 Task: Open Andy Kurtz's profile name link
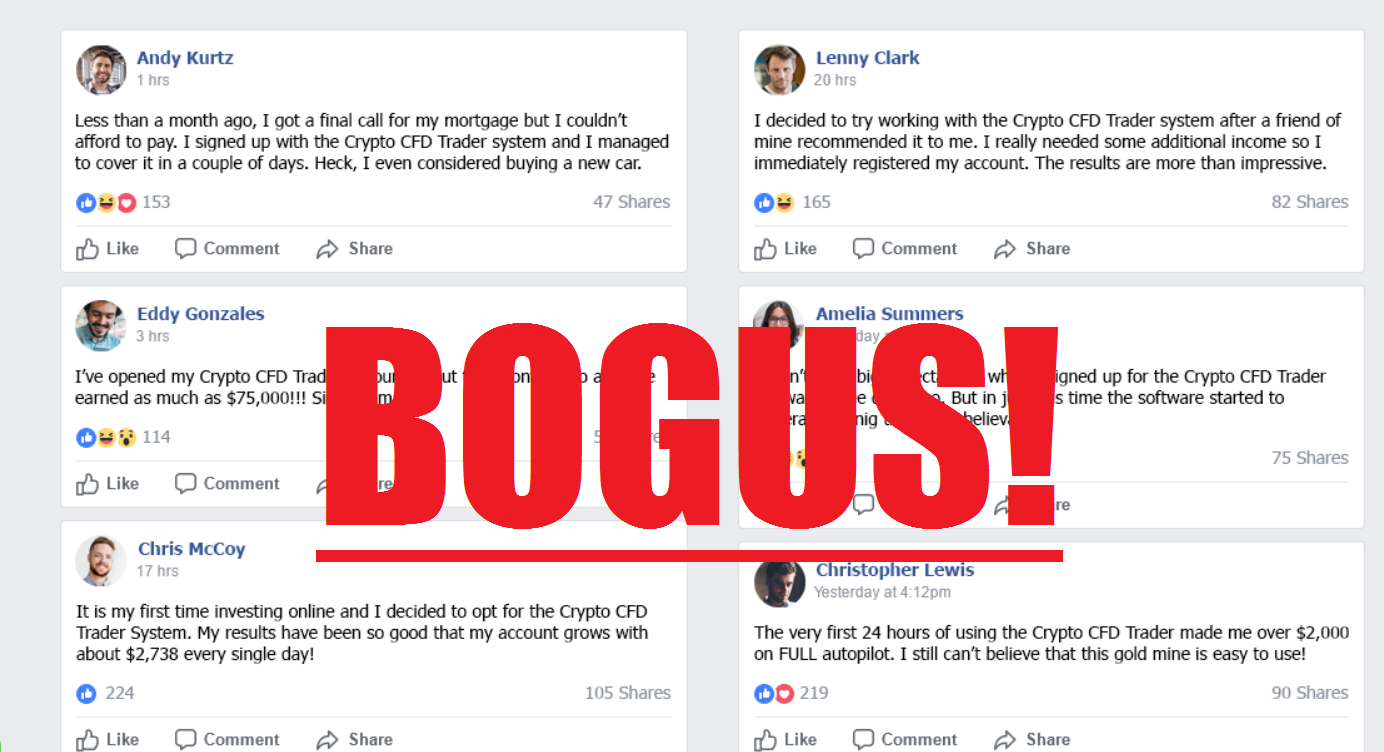pyautogui.click(x=185, y=58)
